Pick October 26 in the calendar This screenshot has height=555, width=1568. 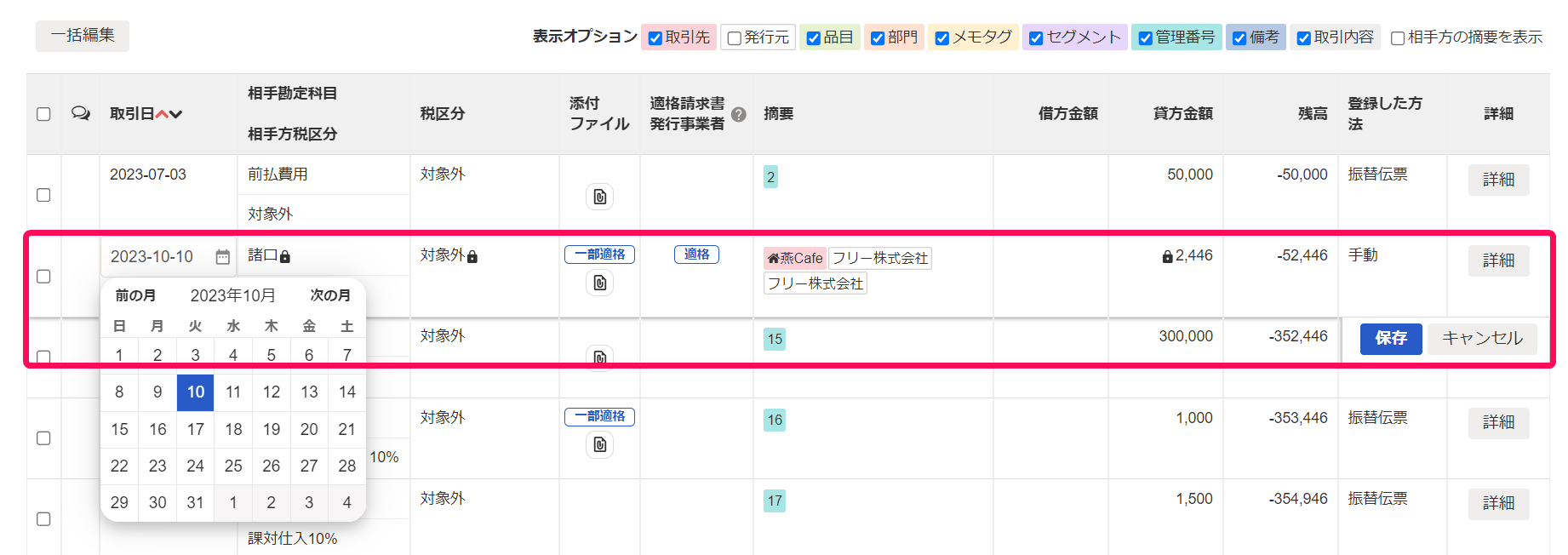pyautogui.click(x=271, y=466)
